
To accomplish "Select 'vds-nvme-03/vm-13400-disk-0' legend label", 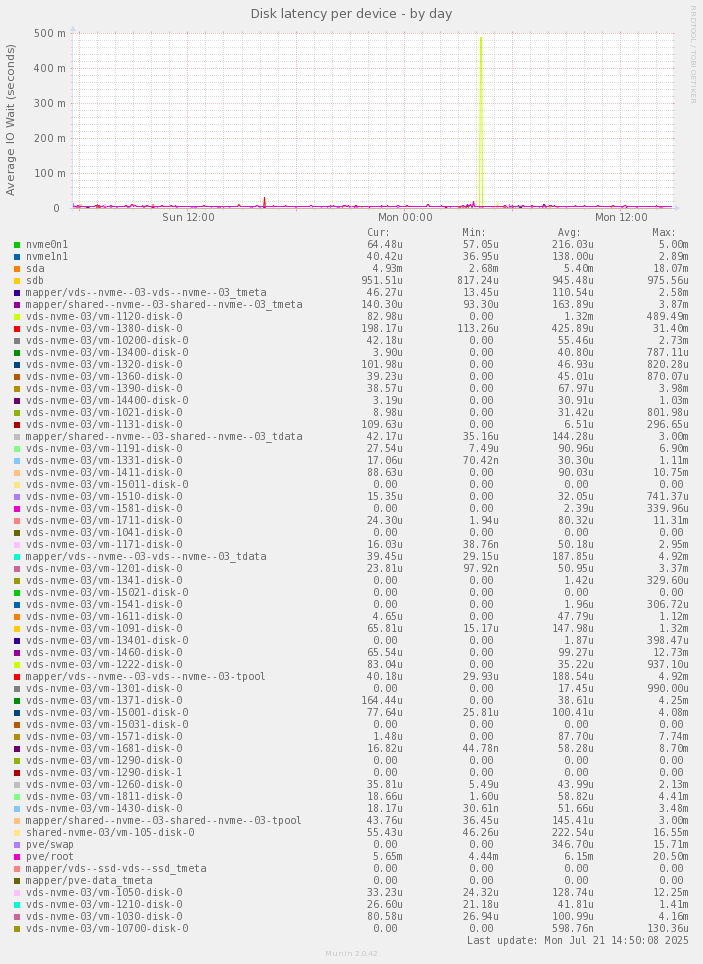I will 107,352.
